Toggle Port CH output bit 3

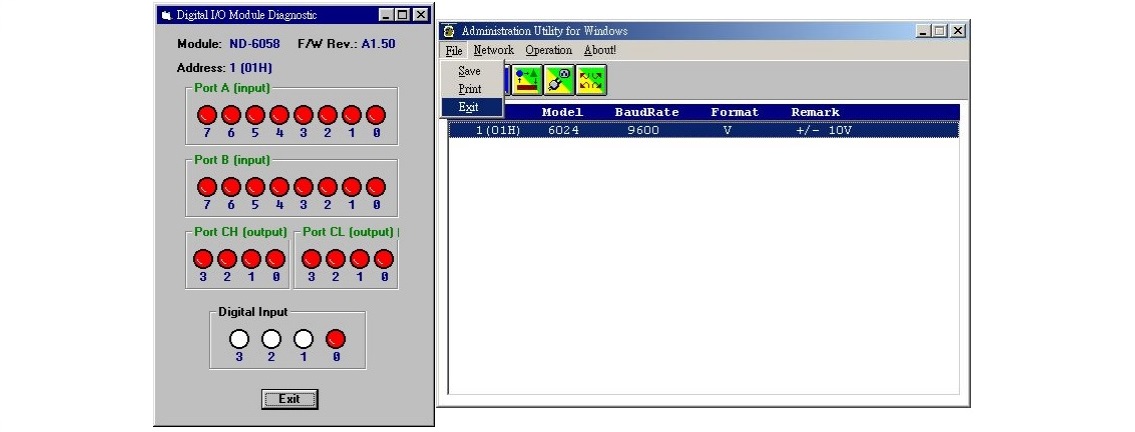point(203,259)
